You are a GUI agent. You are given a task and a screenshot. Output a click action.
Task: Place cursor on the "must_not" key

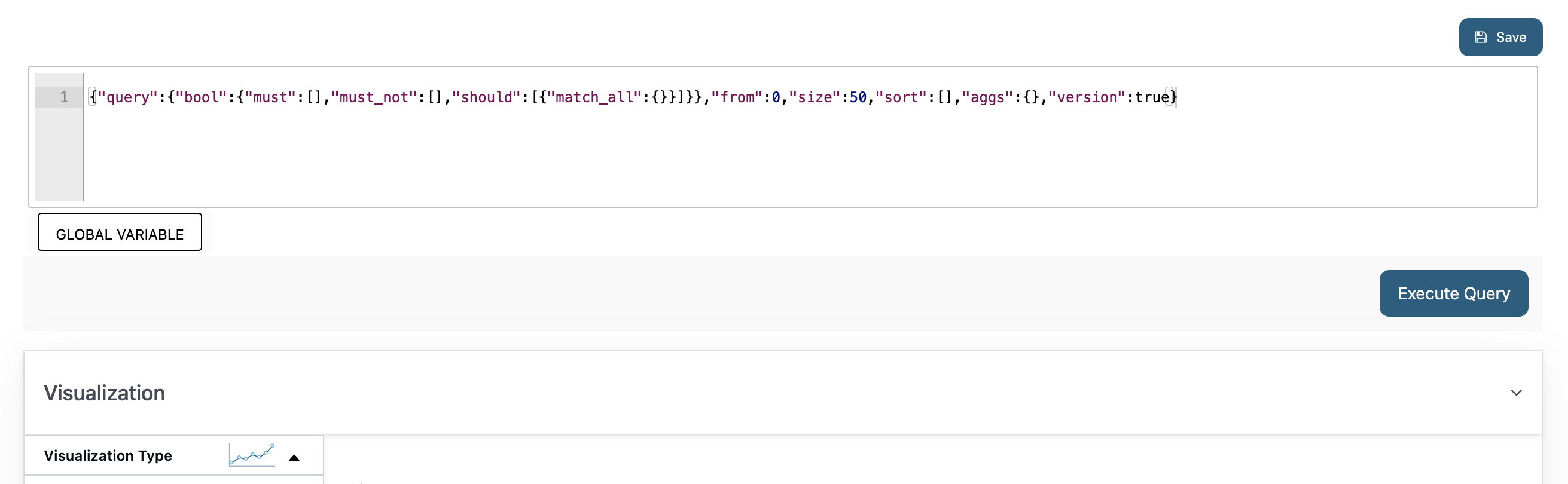374,97
